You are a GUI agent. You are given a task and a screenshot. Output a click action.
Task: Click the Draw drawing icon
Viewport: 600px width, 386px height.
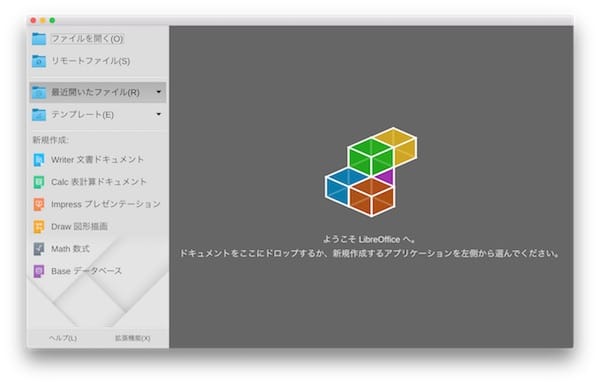click(39, 226)
